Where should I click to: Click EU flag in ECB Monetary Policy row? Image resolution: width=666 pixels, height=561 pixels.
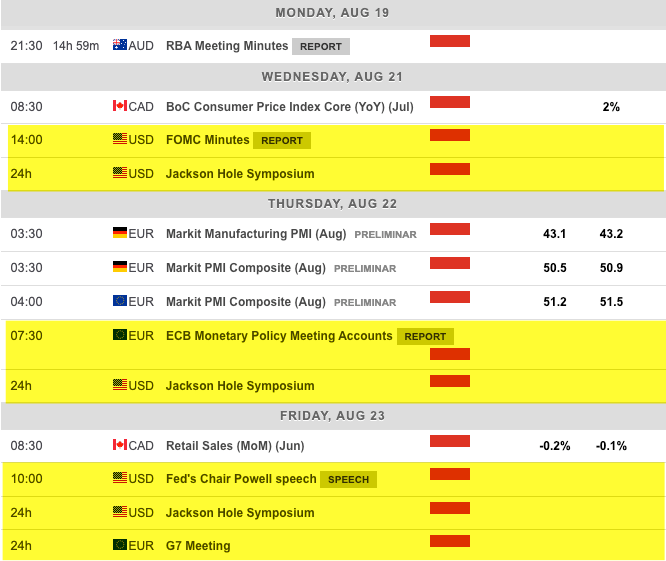(120, 336)
